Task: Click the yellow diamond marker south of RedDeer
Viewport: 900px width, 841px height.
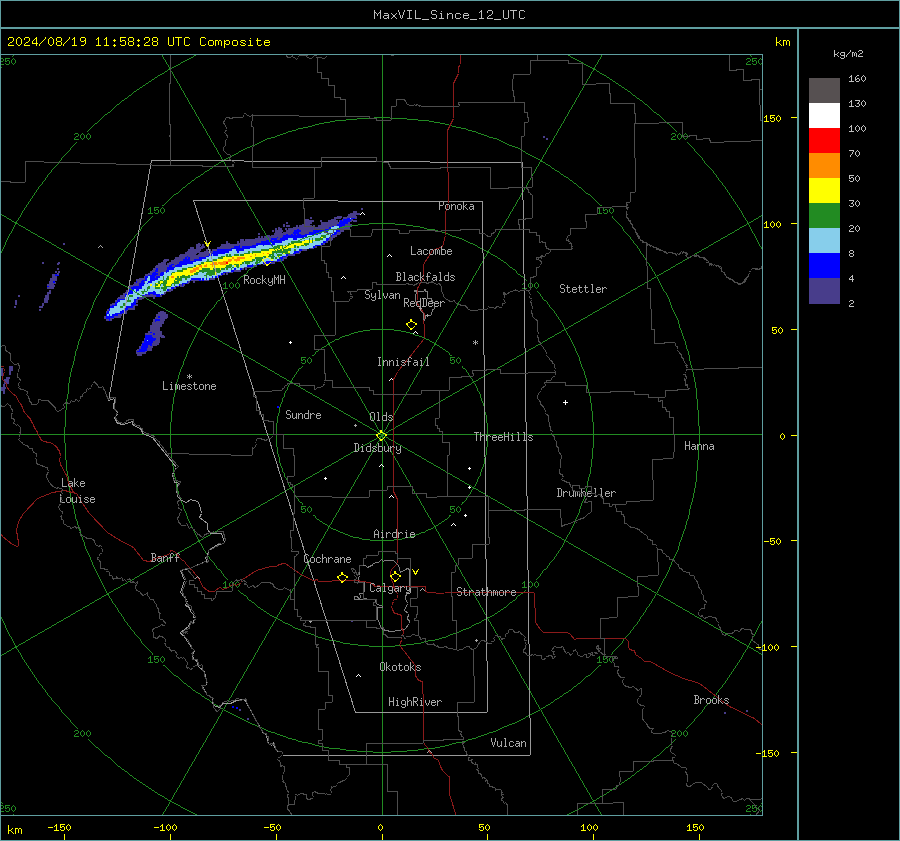Action: (411, 325)
